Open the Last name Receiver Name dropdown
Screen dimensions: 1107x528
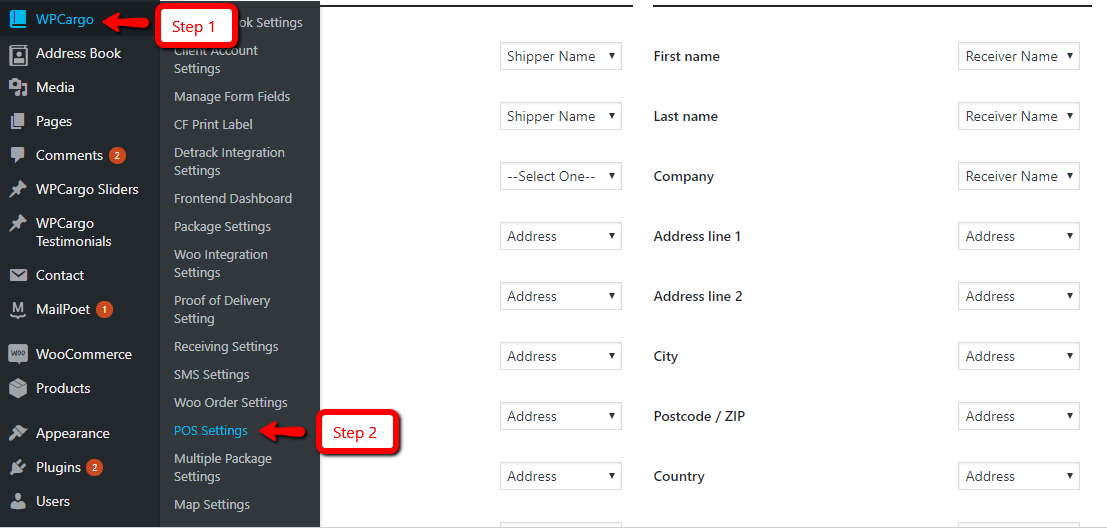pyautogui.click(x=1019, y=116)
